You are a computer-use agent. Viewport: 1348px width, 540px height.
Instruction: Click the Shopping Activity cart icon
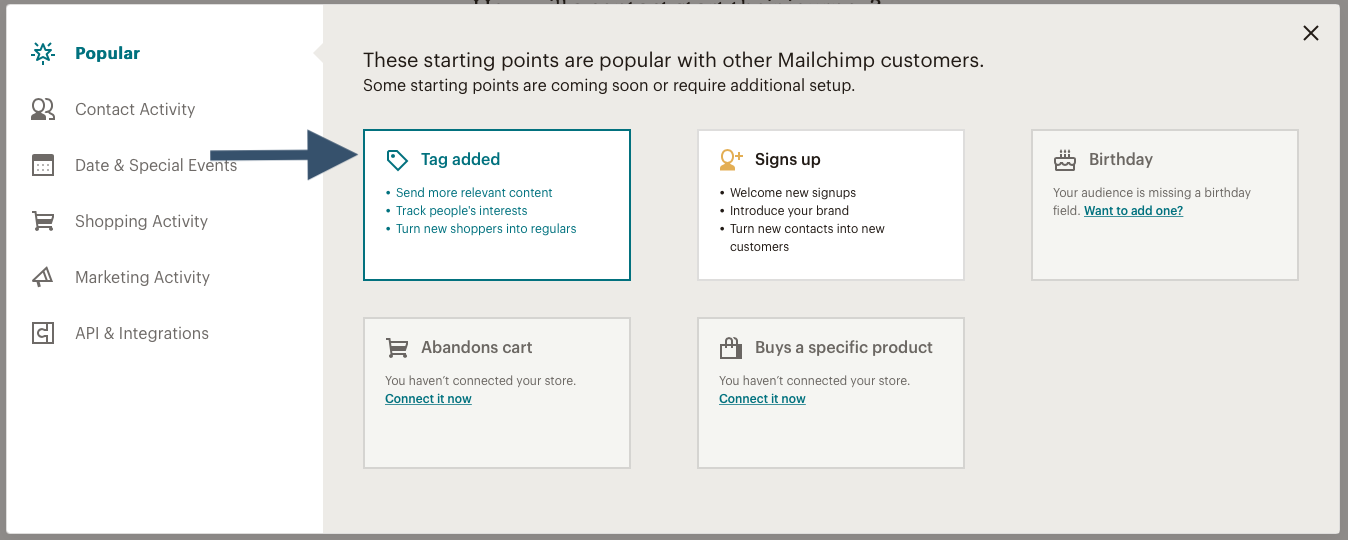click(43, 221)
